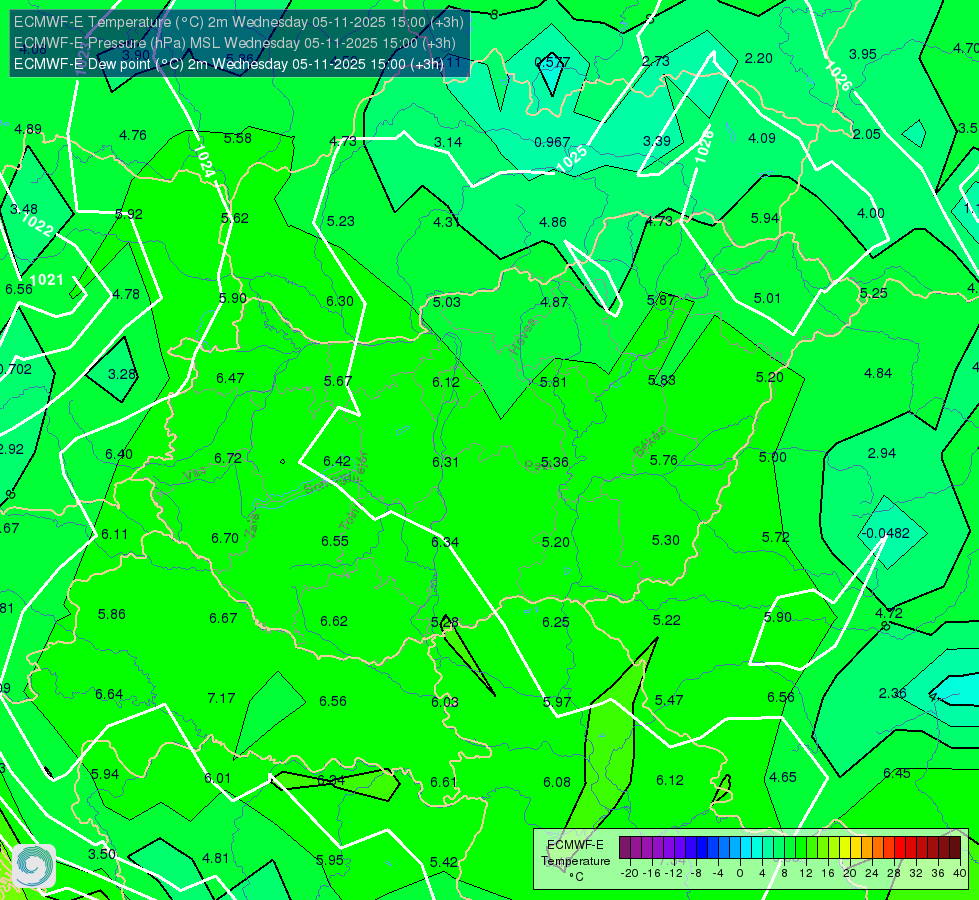This screenshot has width=979, height=900.
Task: Select the ECMWF-E Temperature 2m layer title
Action: 239,22
